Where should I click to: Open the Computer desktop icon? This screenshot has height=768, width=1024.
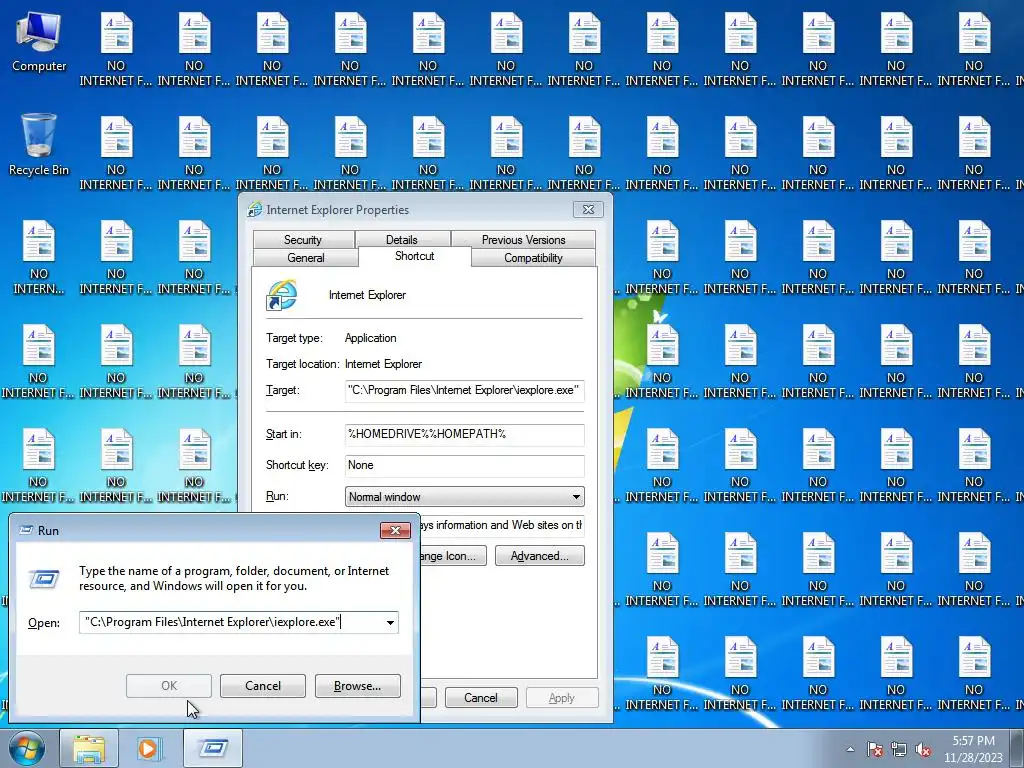tap(39, 43)
